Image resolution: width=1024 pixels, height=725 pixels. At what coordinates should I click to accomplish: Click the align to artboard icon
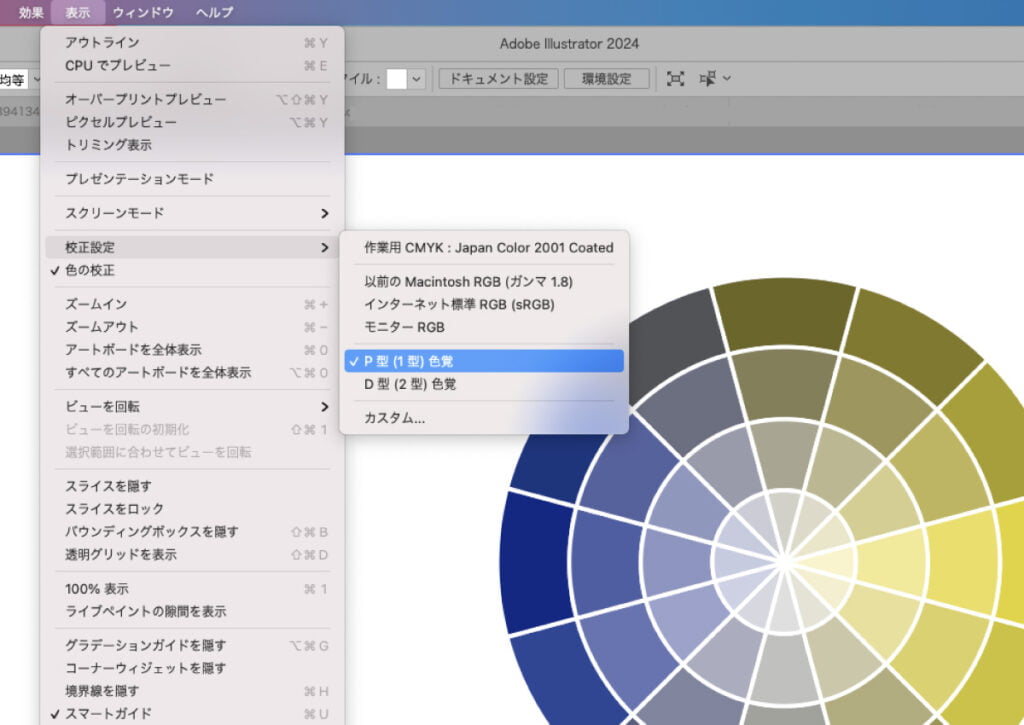(676, 78)
